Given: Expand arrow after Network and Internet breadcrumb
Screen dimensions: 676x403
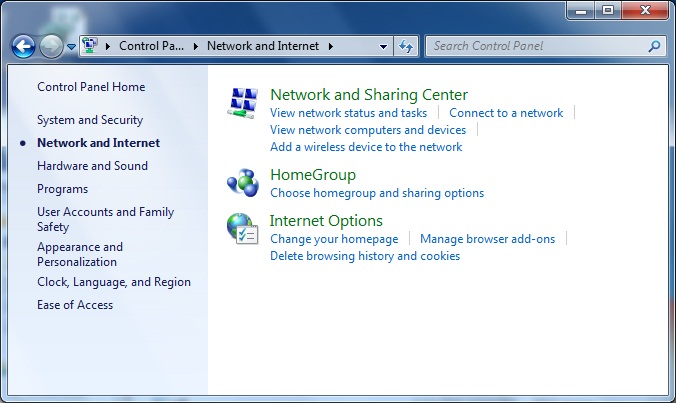Looking at the screenshot, I should (x=331, y=46).
